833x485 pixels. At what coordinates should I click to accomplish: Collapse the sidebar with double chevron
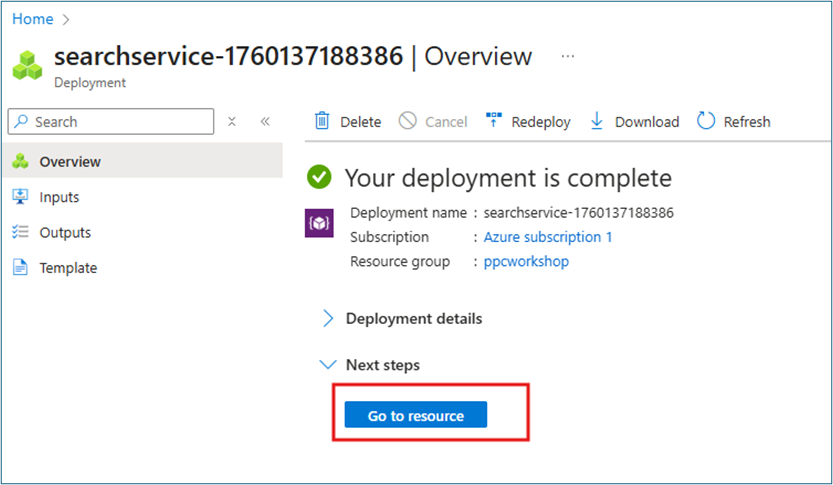tap(265, 122)
